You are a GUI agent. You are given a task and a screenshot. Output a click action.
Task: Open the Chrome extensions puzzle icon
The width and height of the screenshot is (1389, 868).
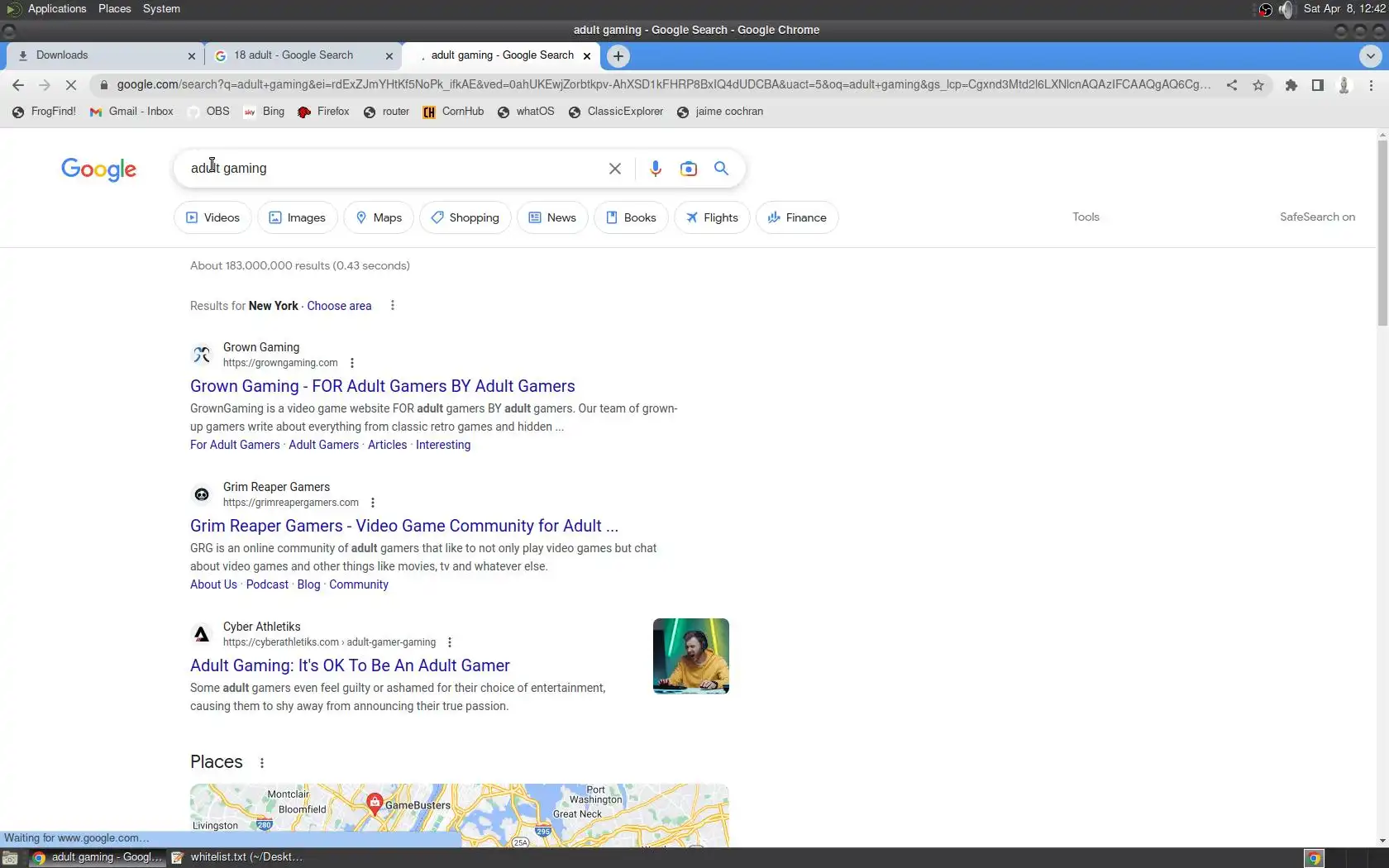[x=1291, y=85]
